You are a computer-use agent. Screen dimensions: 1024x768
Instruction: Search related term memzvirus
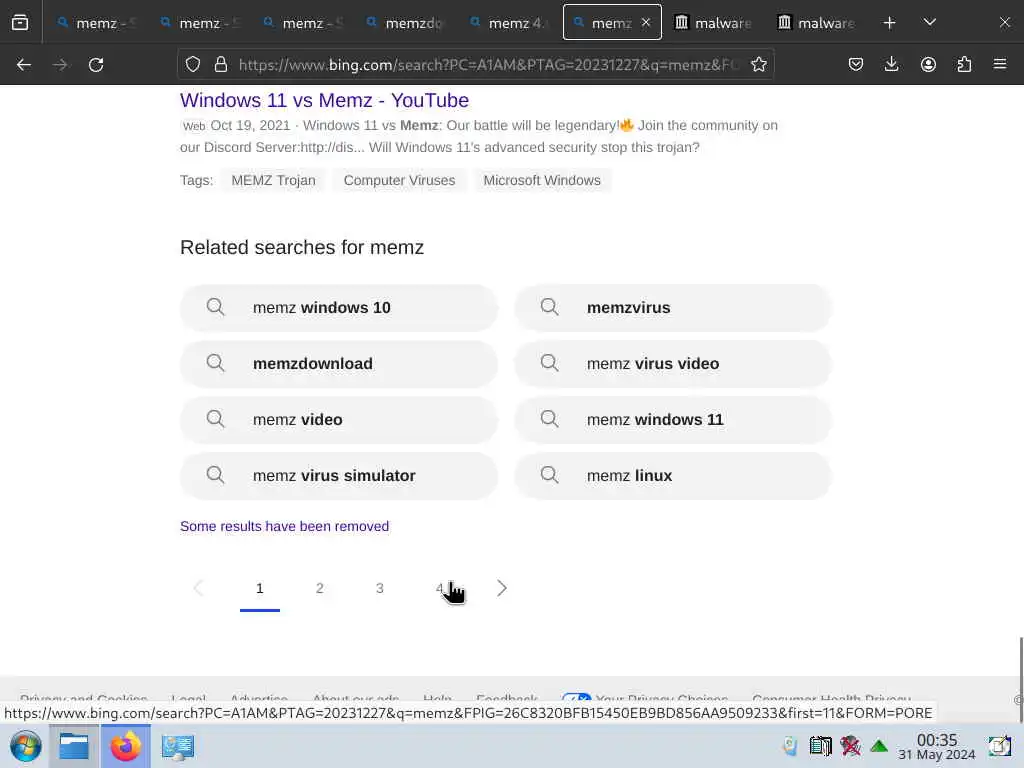point(673,308)
